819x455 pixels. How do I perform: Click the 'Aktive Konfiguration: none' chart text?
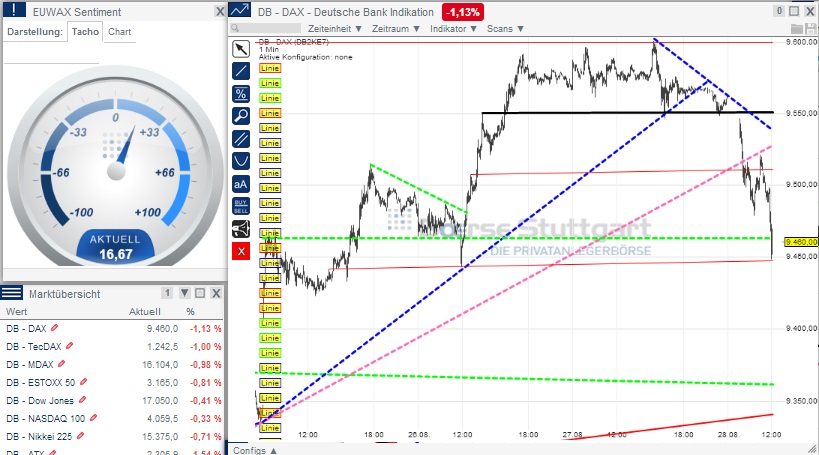click(x=306, y=57)
